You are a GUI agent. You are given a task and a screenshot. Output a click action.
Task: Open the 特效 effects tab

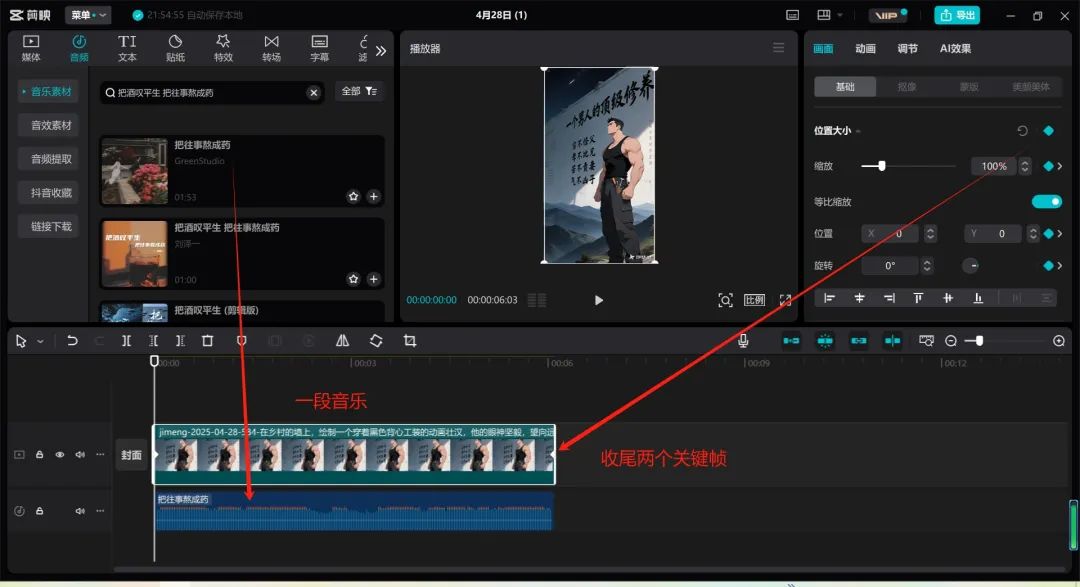click(x=223, y=48)
